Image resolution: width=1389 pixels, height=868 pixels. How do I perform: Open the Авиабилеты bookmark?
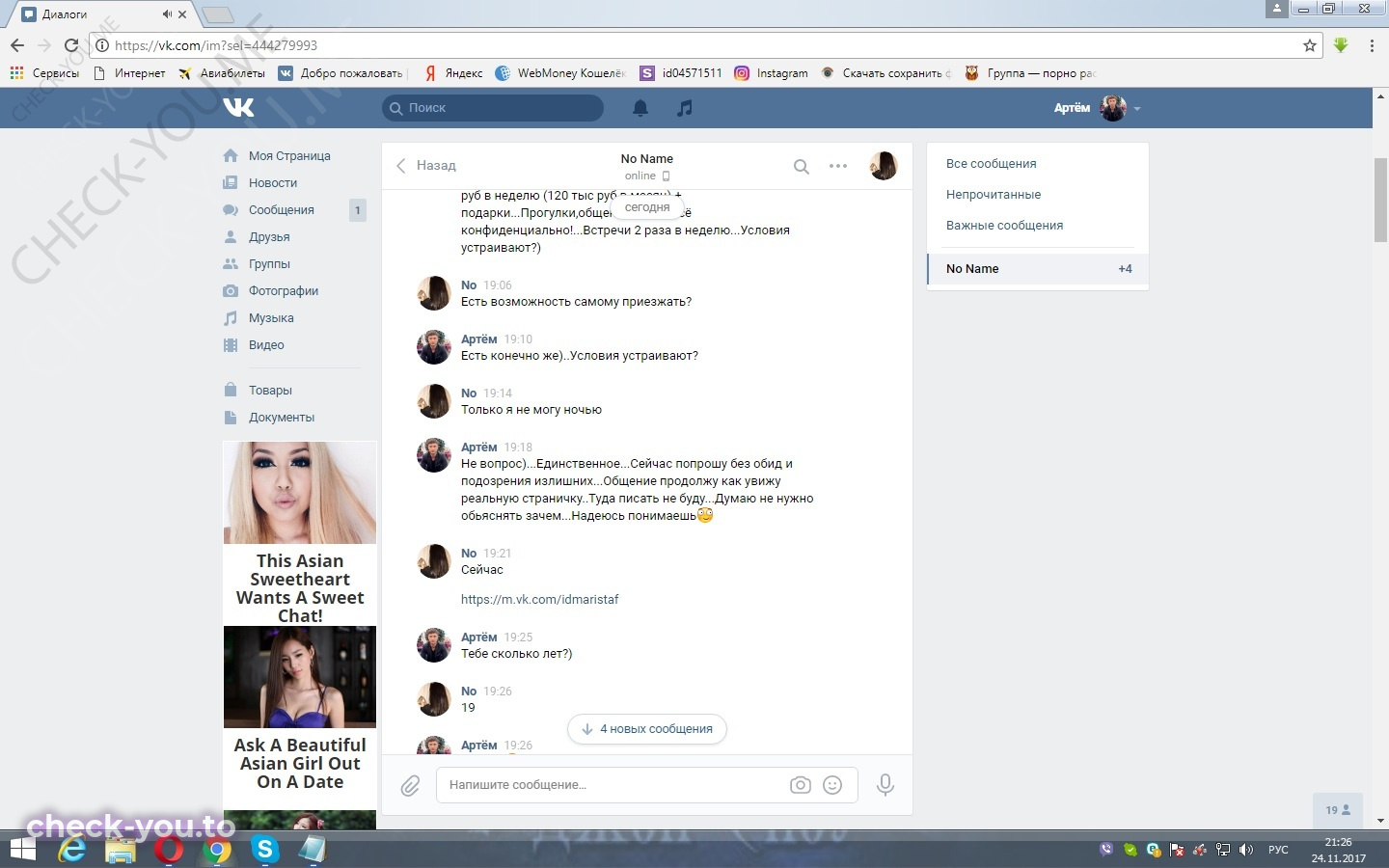(x=221, y=72)
